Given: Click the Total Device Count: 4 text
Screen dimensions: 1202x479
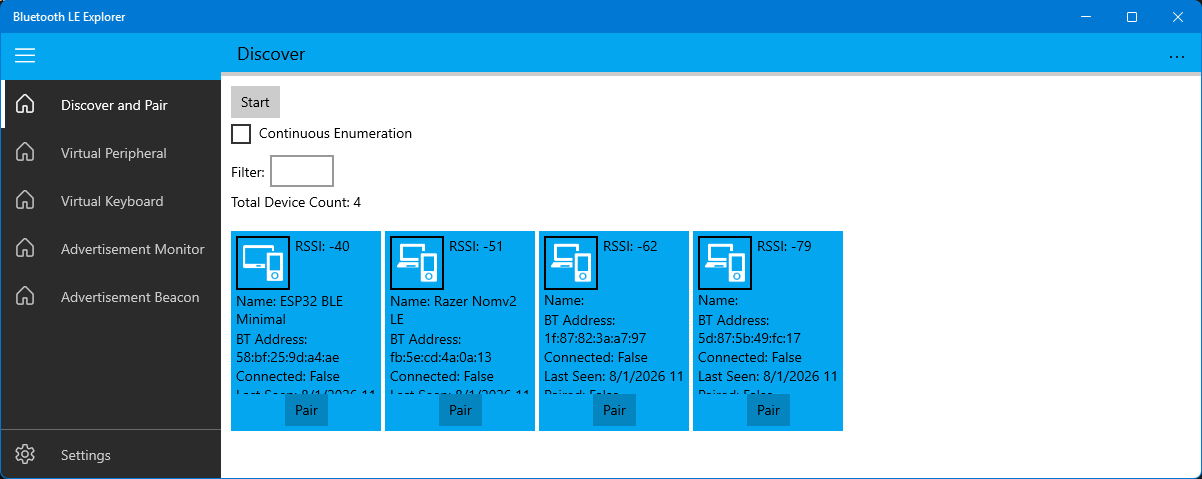Looking at the screenshot, I should [296, 202].
